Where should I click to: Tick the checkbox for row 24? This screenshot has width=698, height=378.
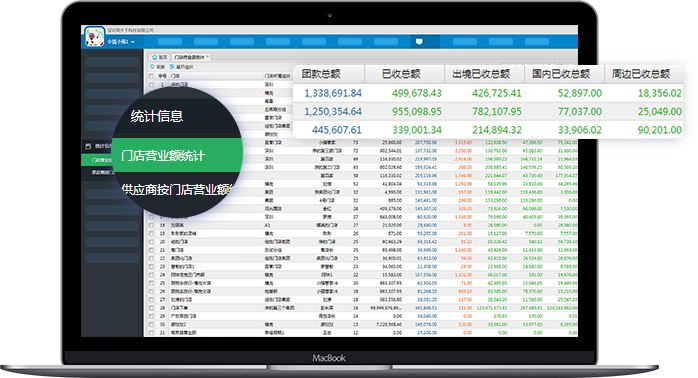coord(151,275)
